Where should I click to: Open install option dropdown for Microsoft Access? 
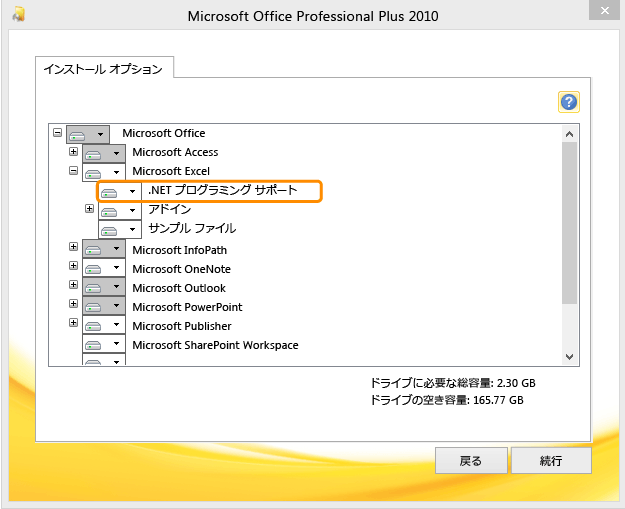(x=104, y=153)
